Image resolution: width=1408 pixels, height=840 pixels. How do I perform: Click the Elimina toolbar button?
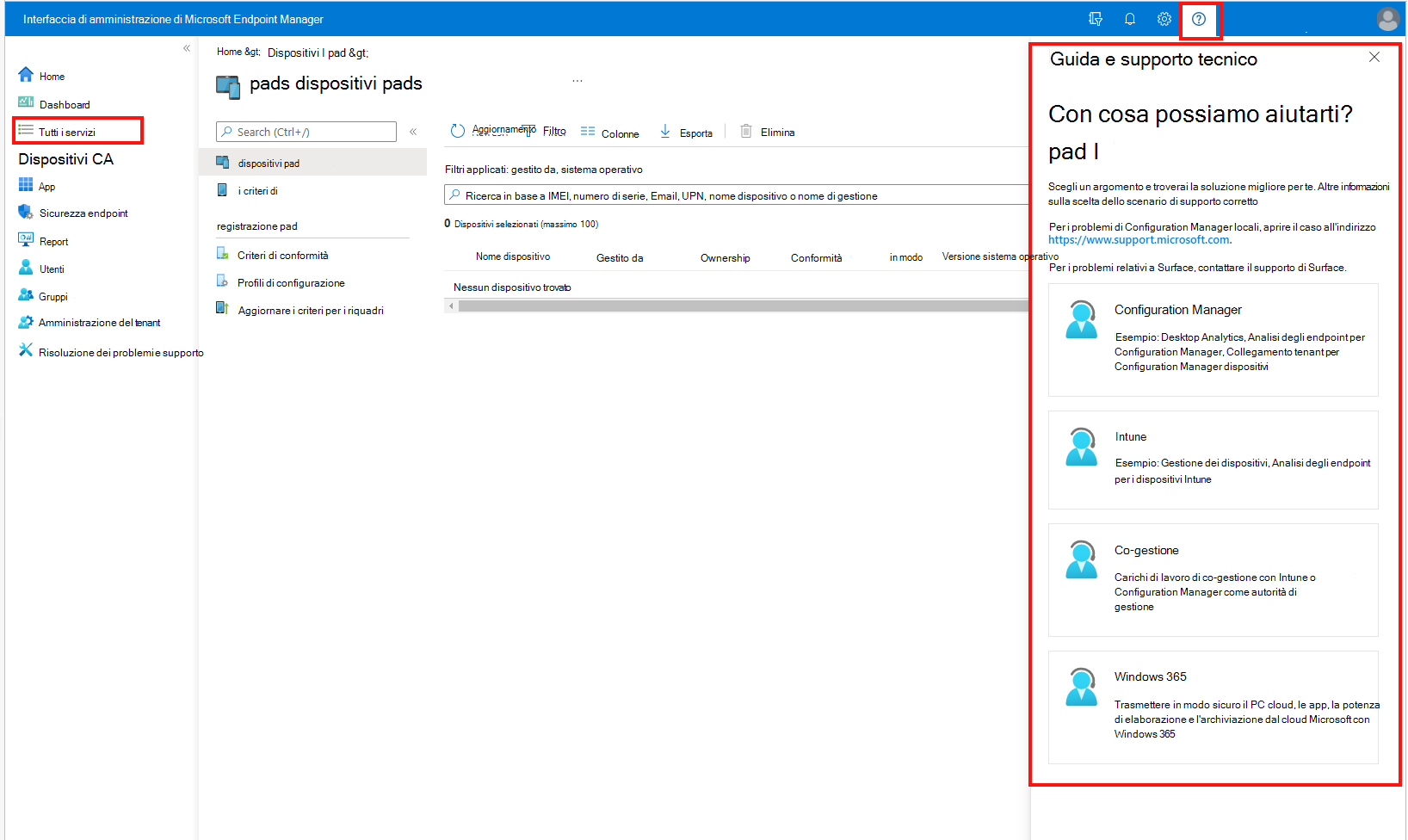(x=768, y=132)
